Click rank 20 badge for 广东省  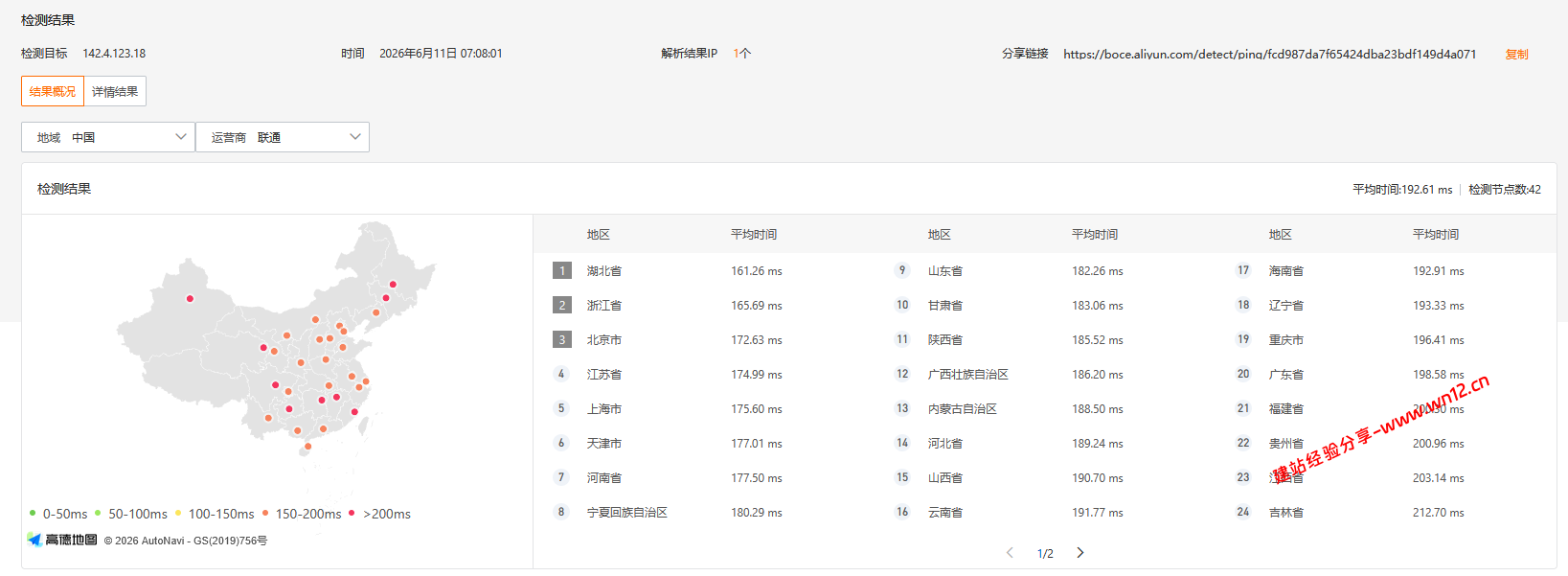[1243, 374]
